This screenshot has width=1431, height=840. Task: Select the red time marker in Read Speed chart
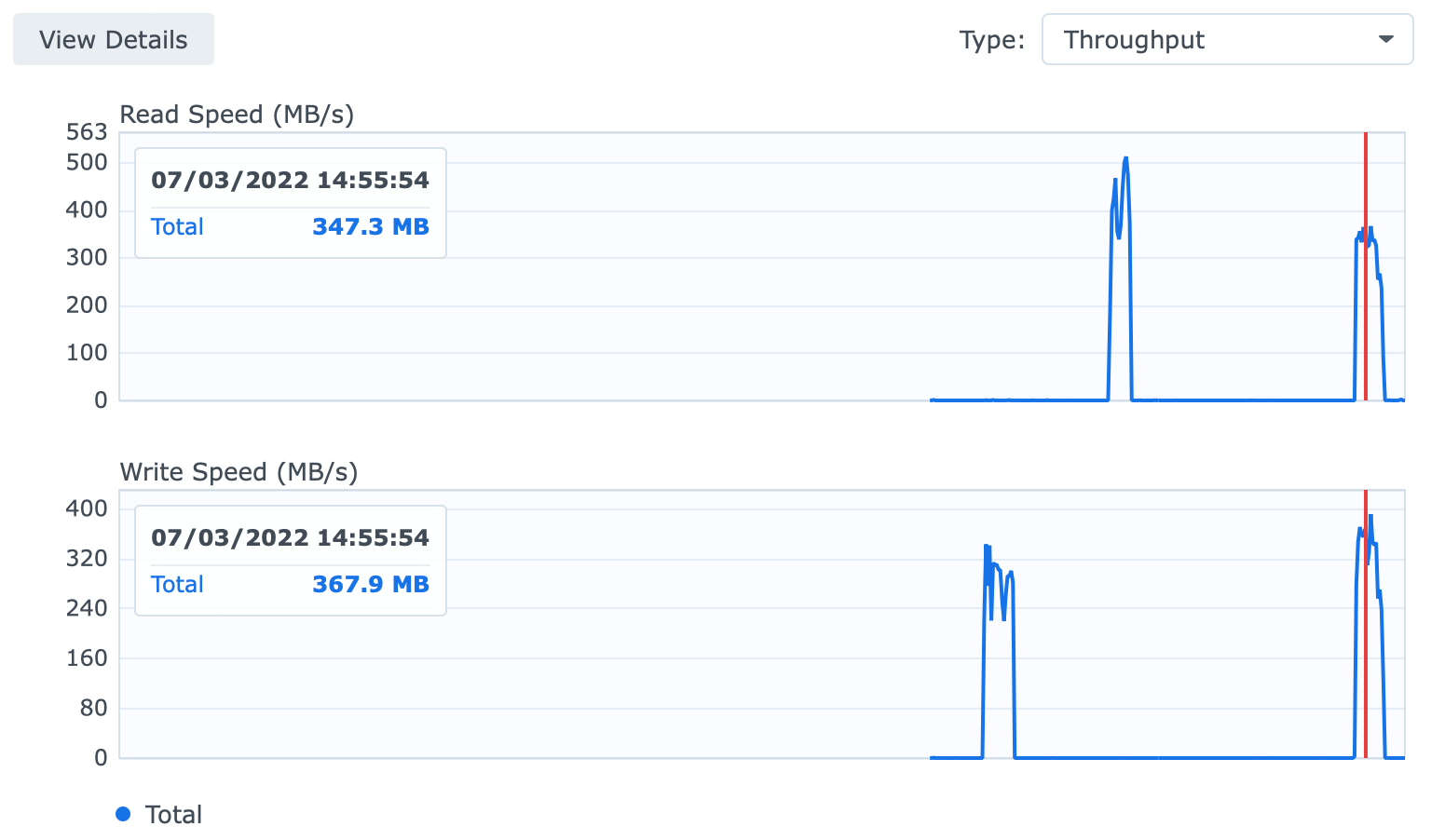click(x=1366, y=266)
